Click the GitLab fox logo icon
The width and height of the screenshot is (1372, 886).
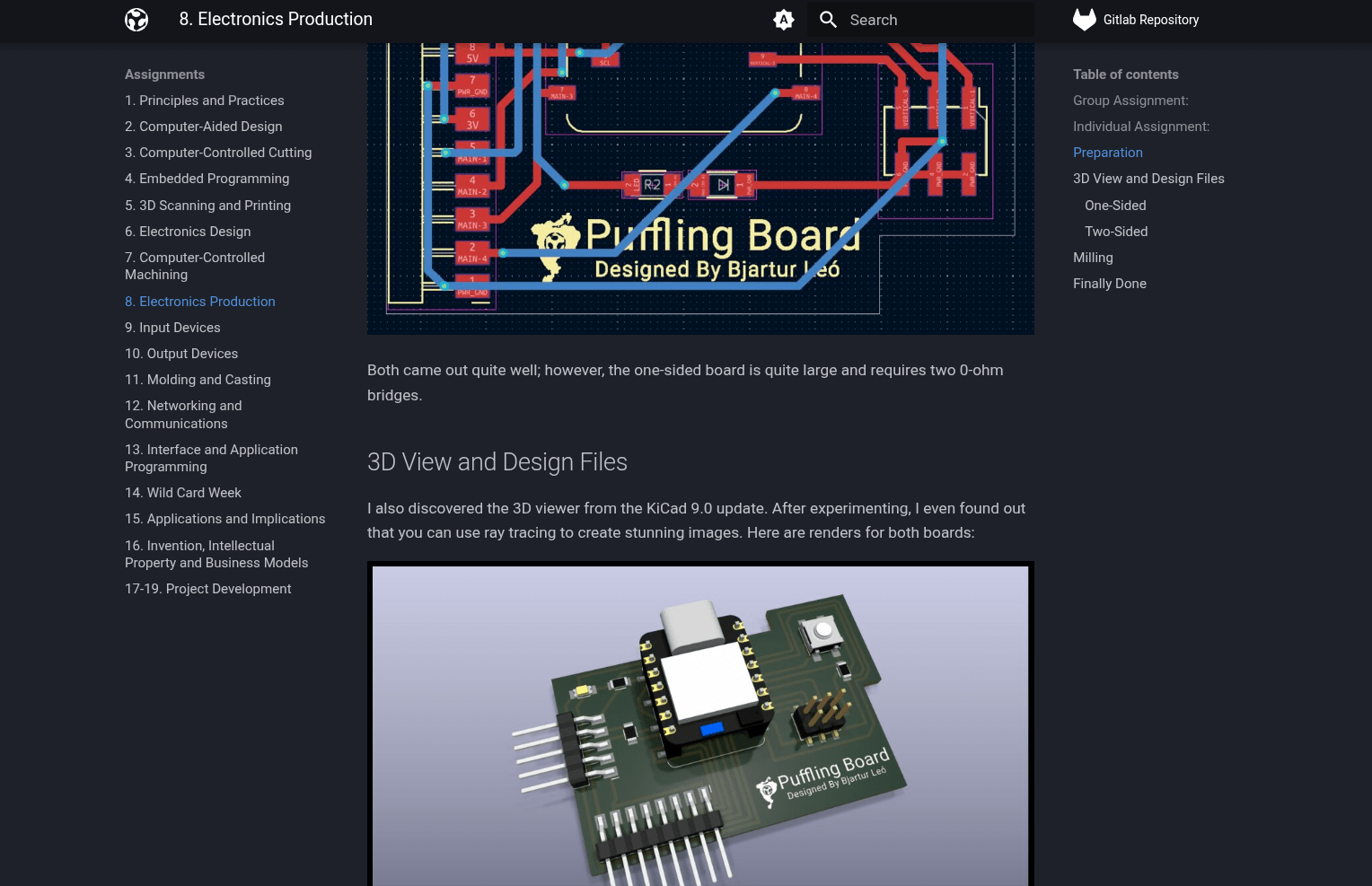coord(1085,20)
